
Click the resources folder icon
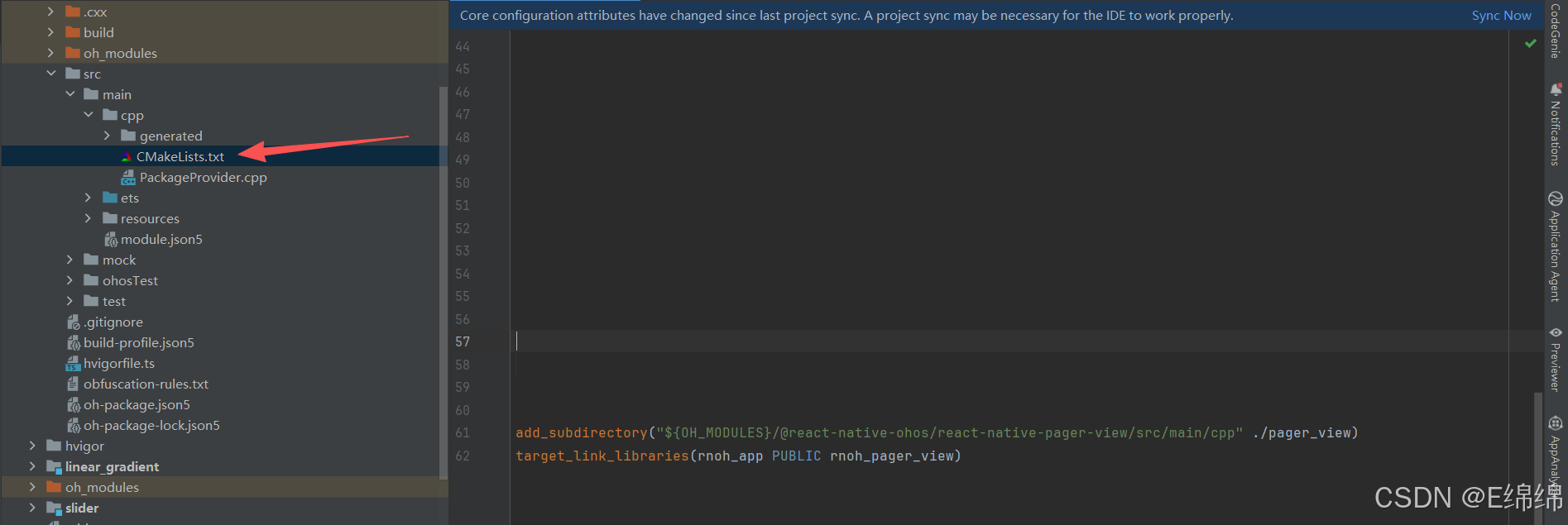pyautogui.click(x=110, y=218)
